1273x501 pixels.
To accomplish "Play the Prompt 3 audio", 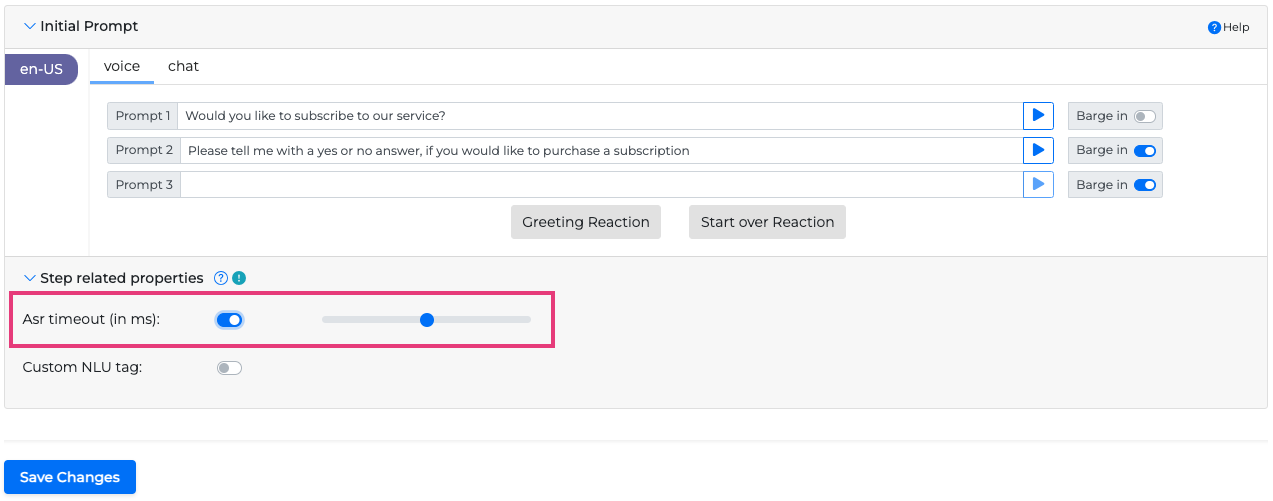I will pos(1038,185).
